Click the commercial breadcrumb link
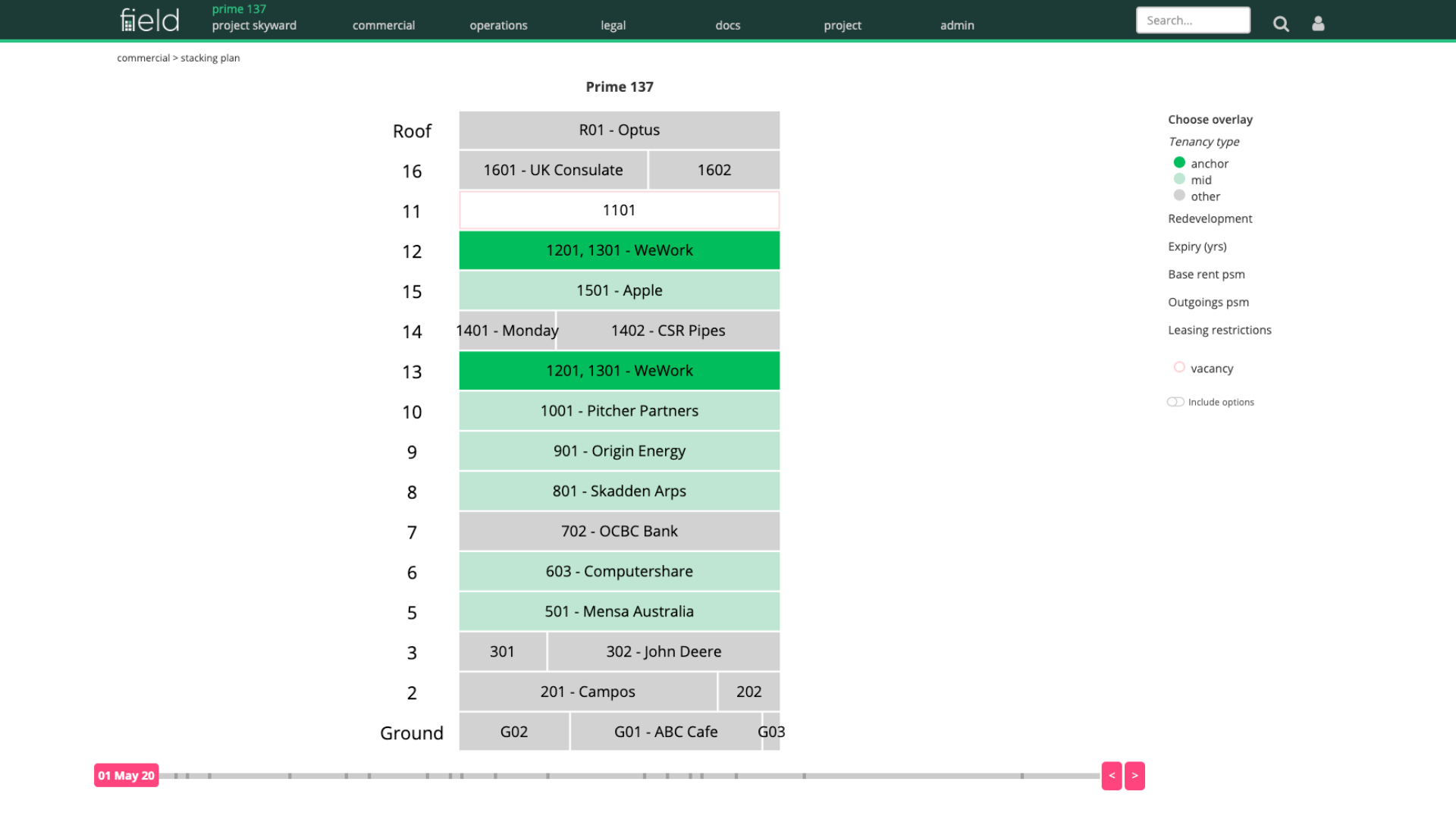This screenshot has height=819, width=1456. click(x=143, y=58)
